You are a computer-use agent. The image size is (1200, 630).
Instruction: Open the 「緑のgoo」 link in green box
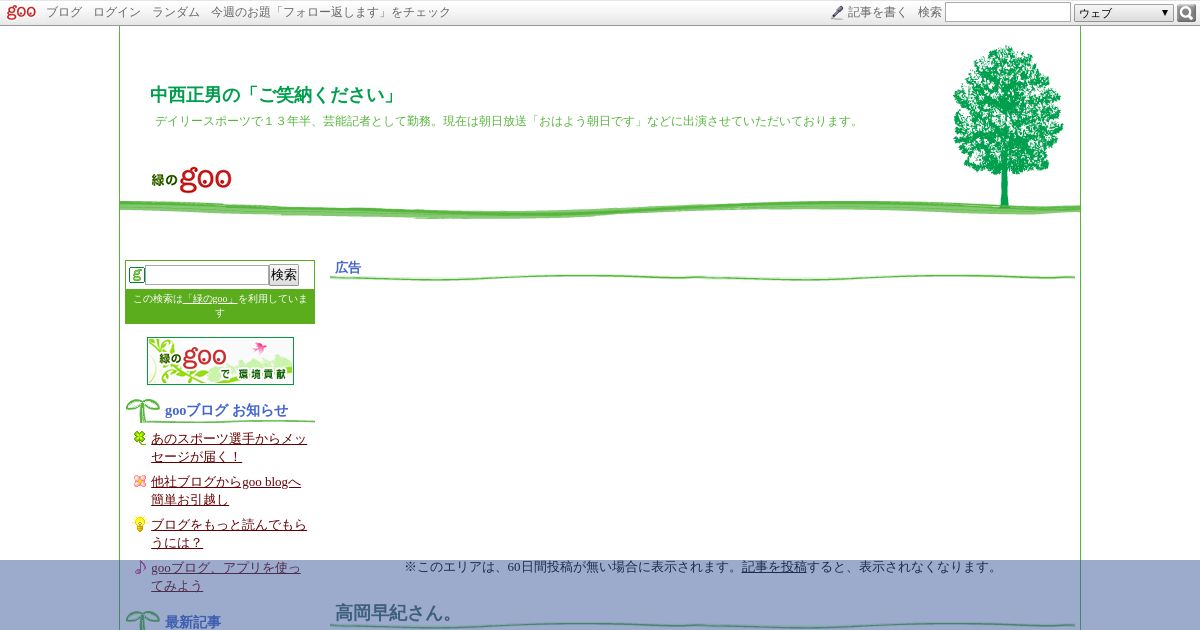(210, 299)
